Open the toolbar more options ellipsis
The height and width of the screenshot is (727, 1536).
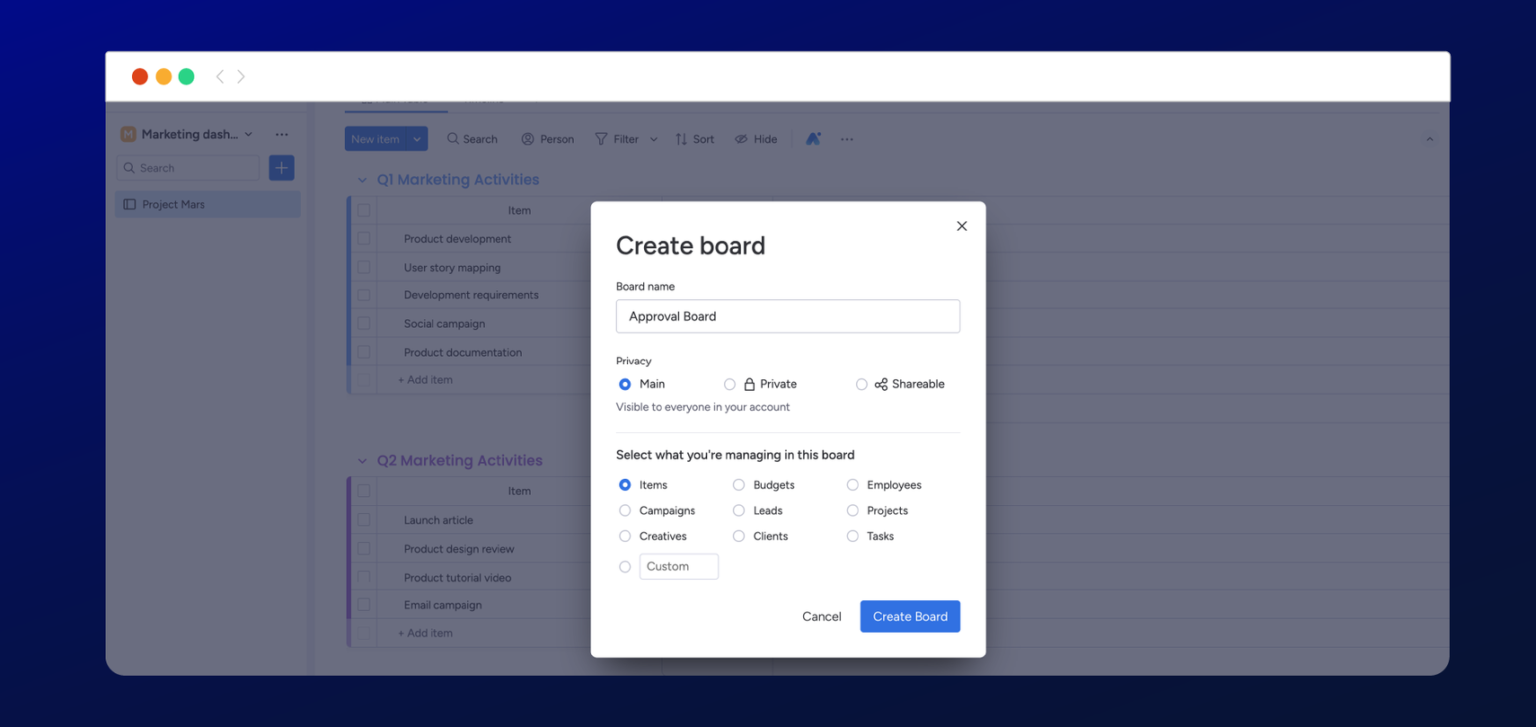[847, 139]
